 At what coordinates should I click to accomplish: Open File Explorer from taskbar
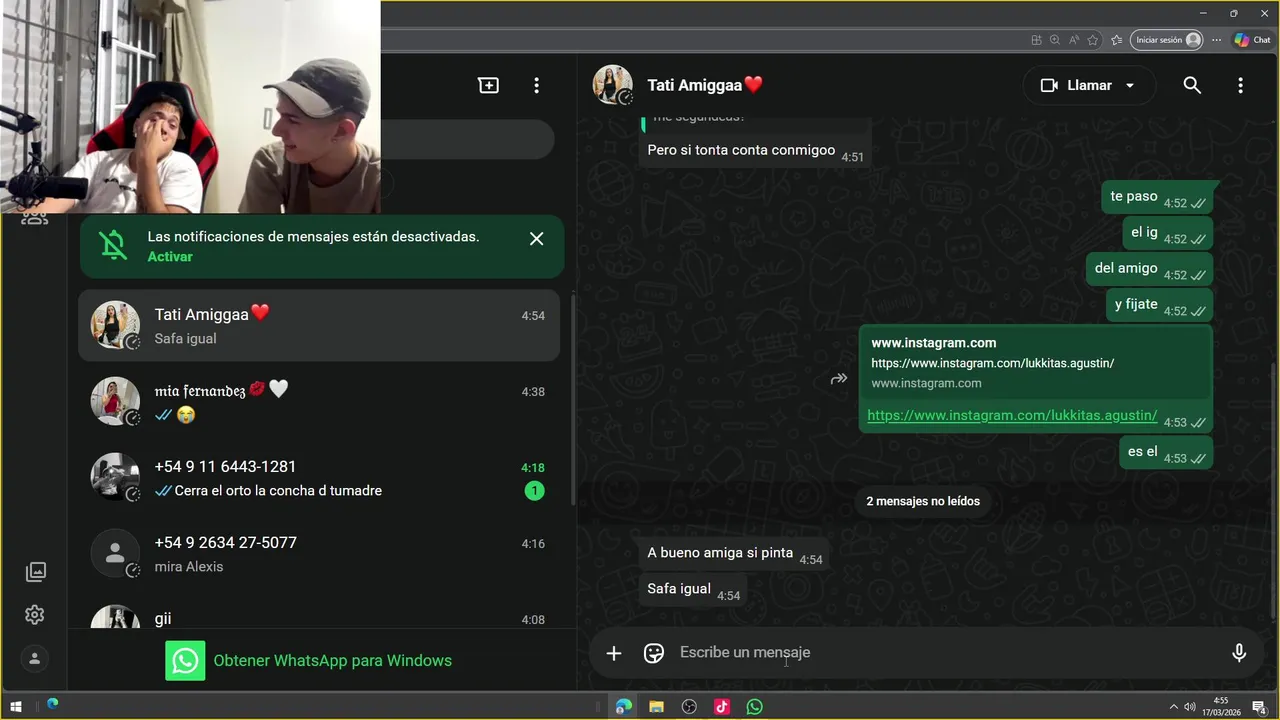coord(656,707)
